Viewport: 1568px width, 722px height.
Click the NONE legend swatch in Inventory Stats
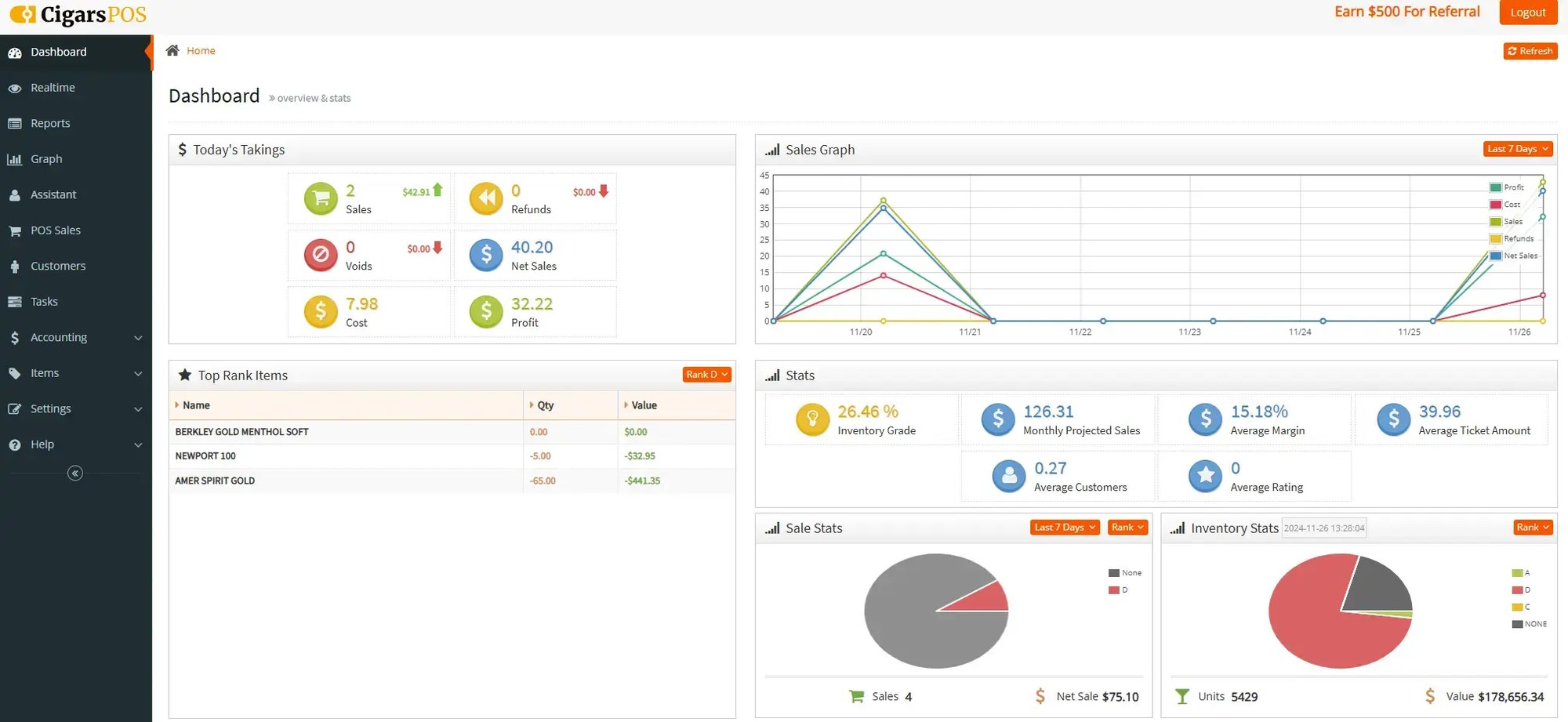[x=1517, y=624]
